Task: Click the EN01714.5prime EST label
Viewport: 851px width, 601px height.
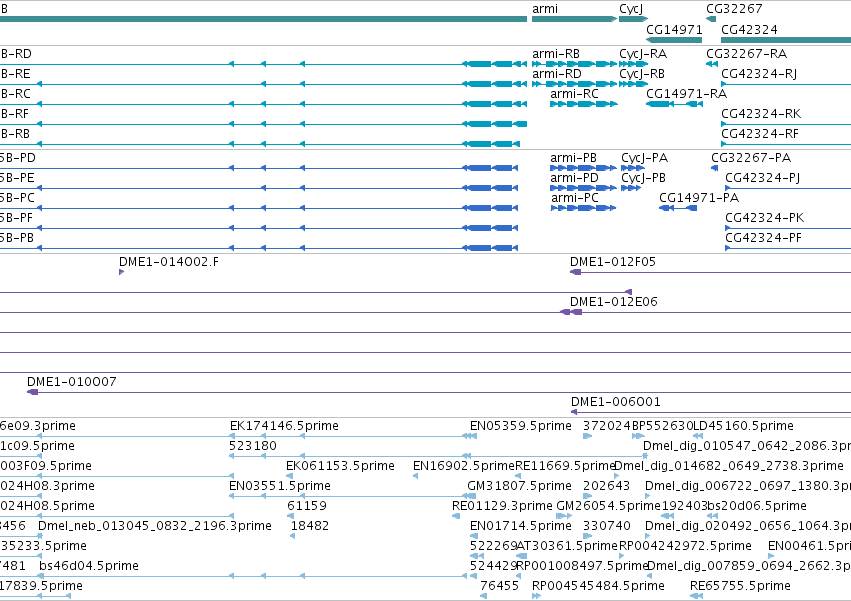Action: point(520,526)
